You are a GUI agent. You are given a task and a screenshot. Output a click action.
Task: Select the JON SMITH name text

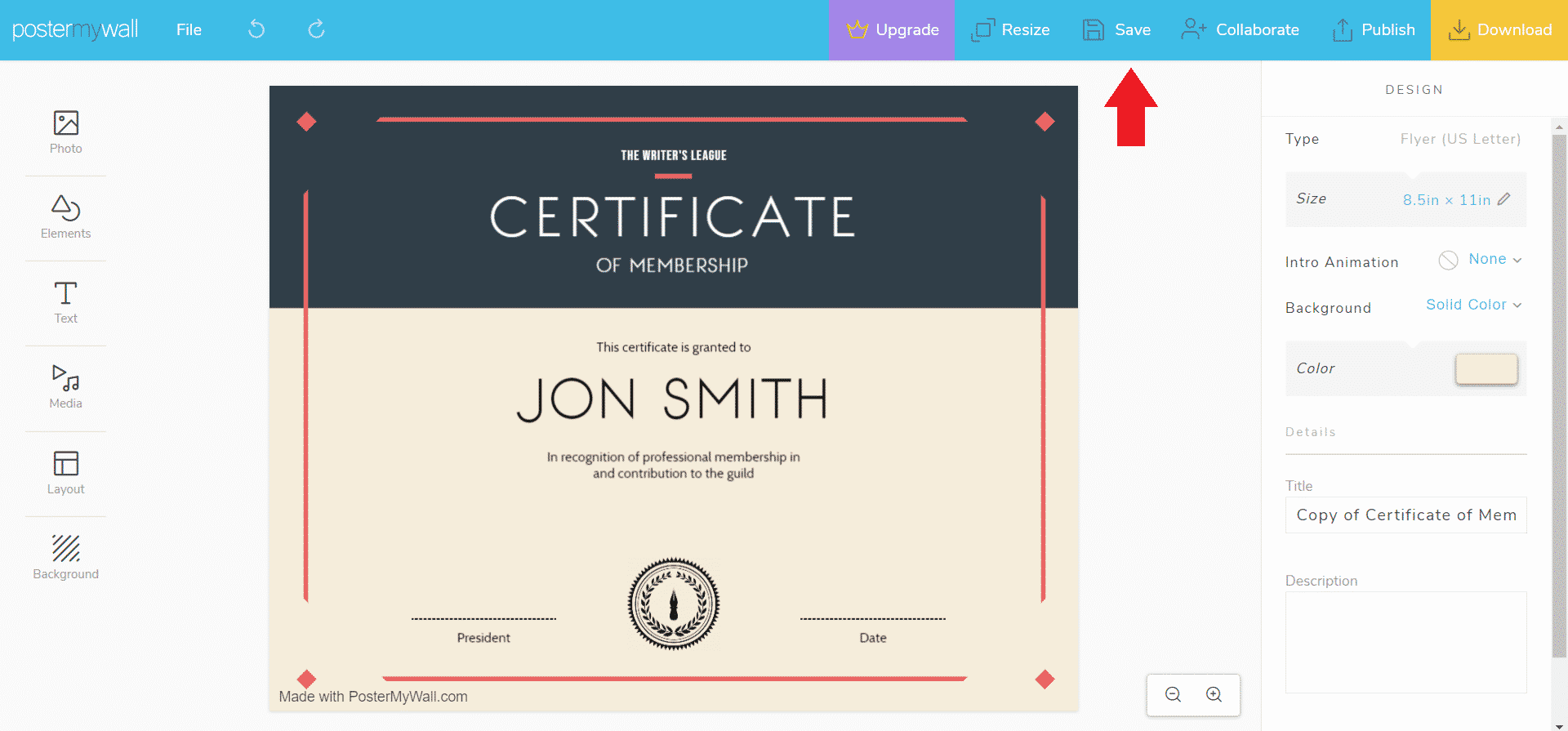coord(673,399)
